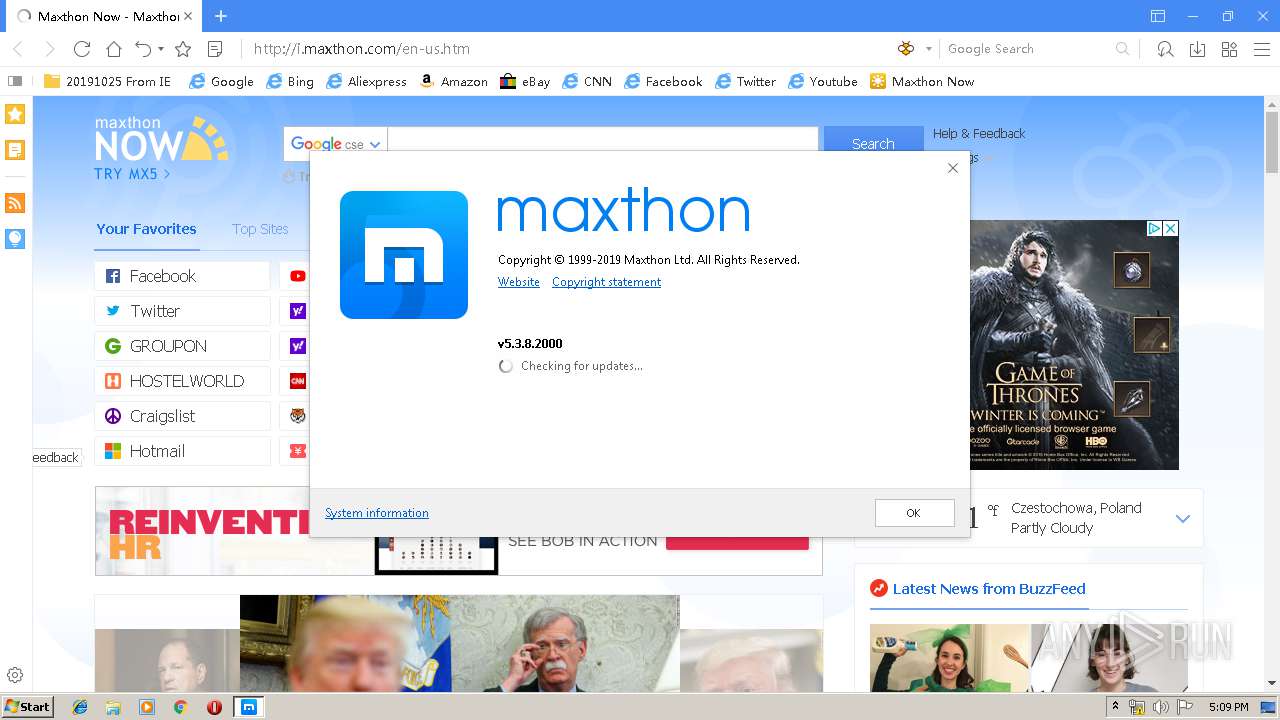Open sidebar settings gear icon
Screen dimensions: 1280x720
click(15, 675)
